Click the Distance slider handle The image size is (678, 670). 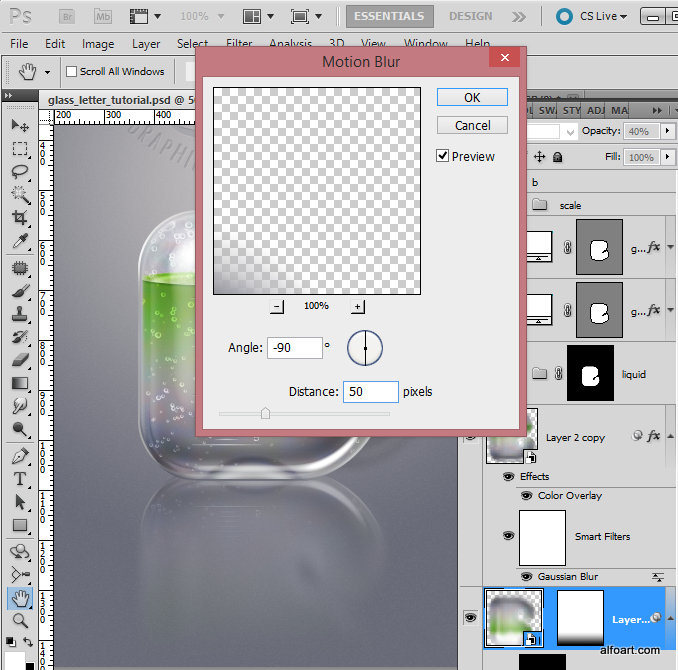click(x=265, y=414)
